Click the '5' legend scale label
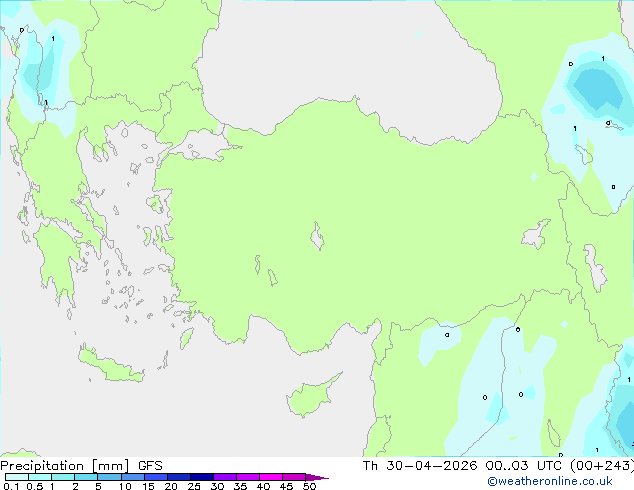 pos(98,486)
